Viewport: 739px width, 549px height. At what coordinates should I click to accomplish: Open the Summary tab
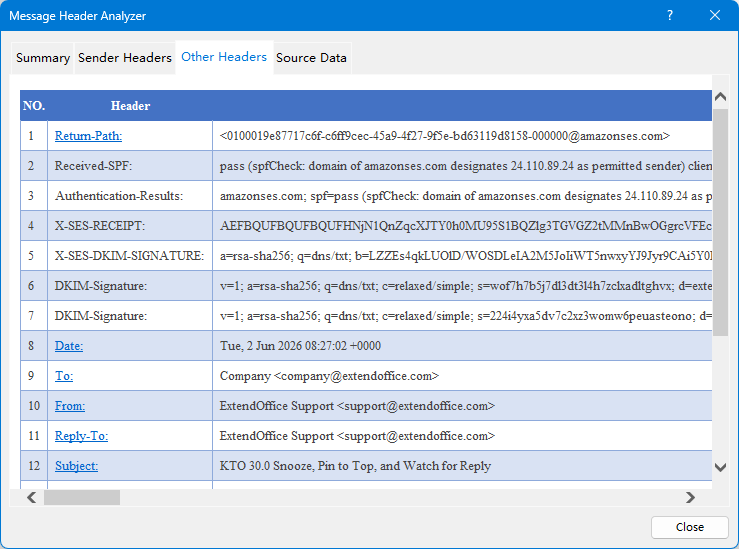[x=42, y=57]
